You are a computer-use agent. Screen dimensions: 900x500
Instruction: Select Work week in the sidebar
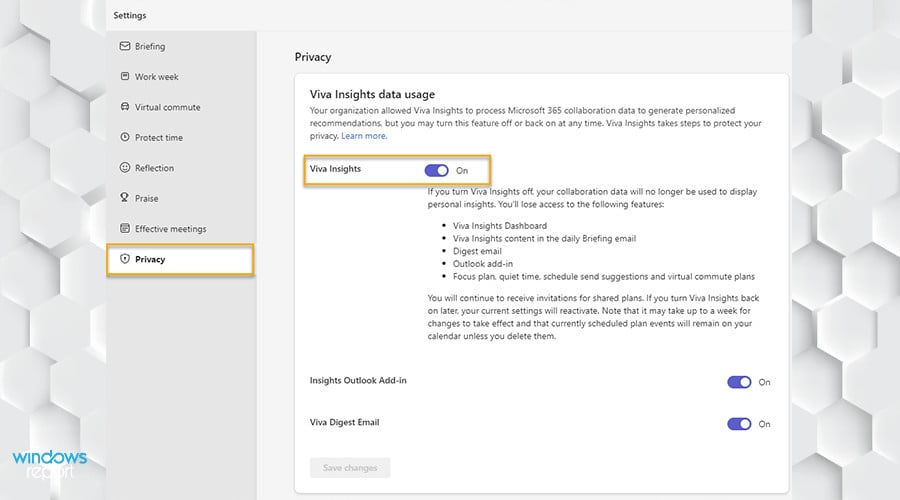[157, 77]
